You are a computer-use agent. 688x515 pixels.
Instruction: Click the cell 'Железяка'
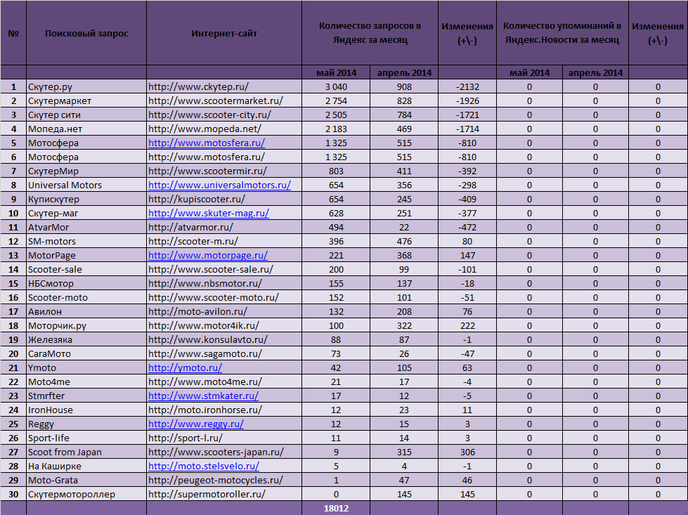[x=86, y=340]
